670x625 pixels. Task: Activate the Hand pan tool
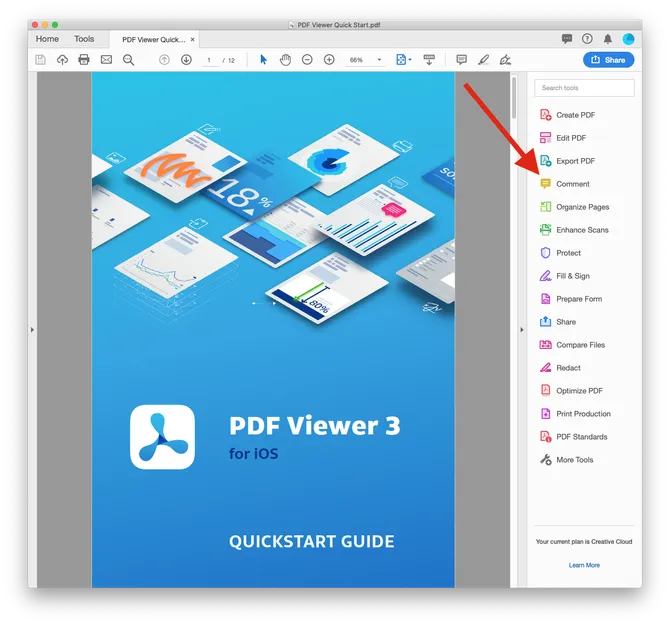(285, 60)
